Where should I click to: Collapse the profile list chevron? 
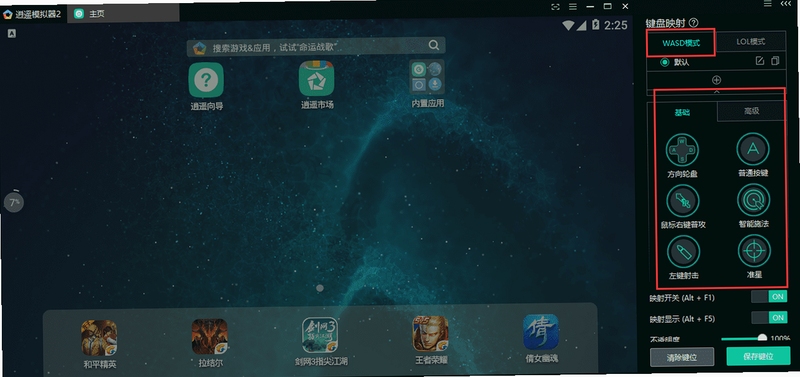coord(716,92)
